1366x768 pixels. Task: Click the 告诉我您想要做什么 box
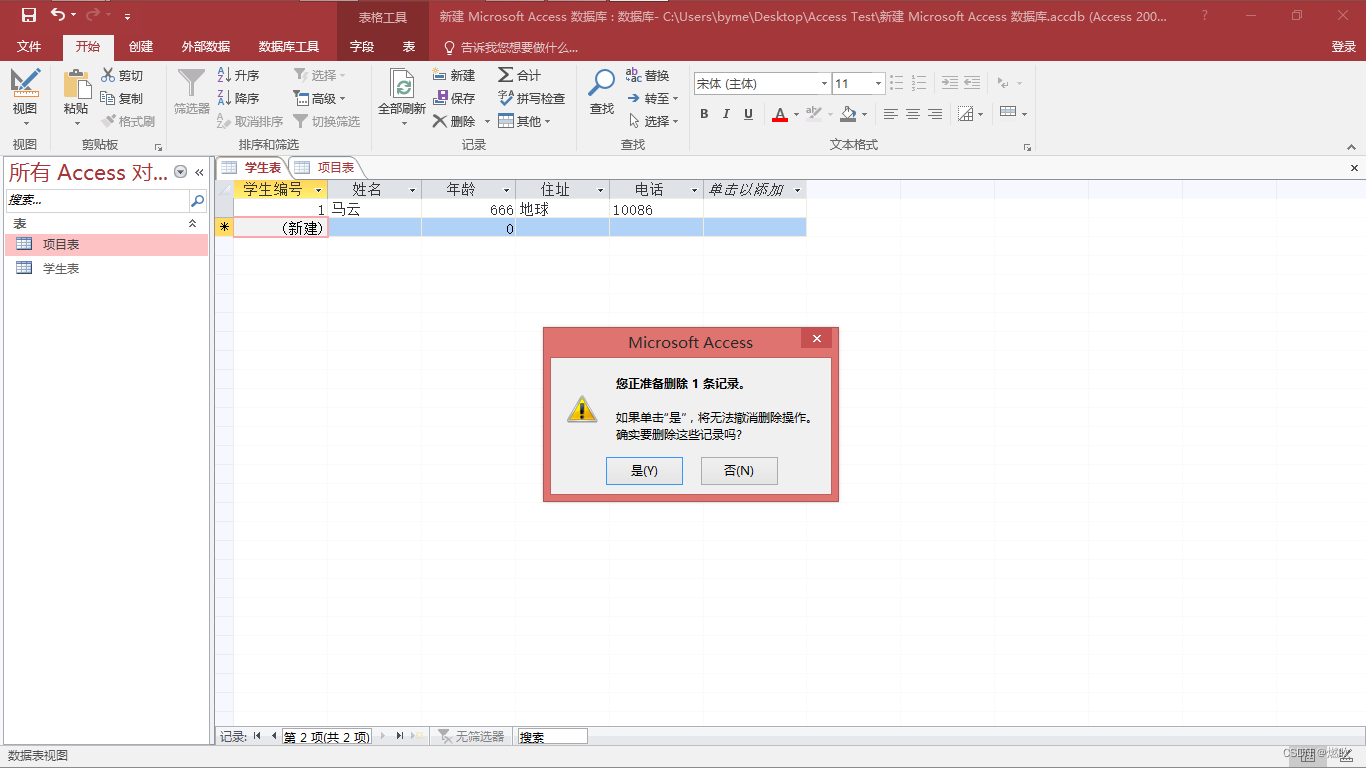[511, 47]
